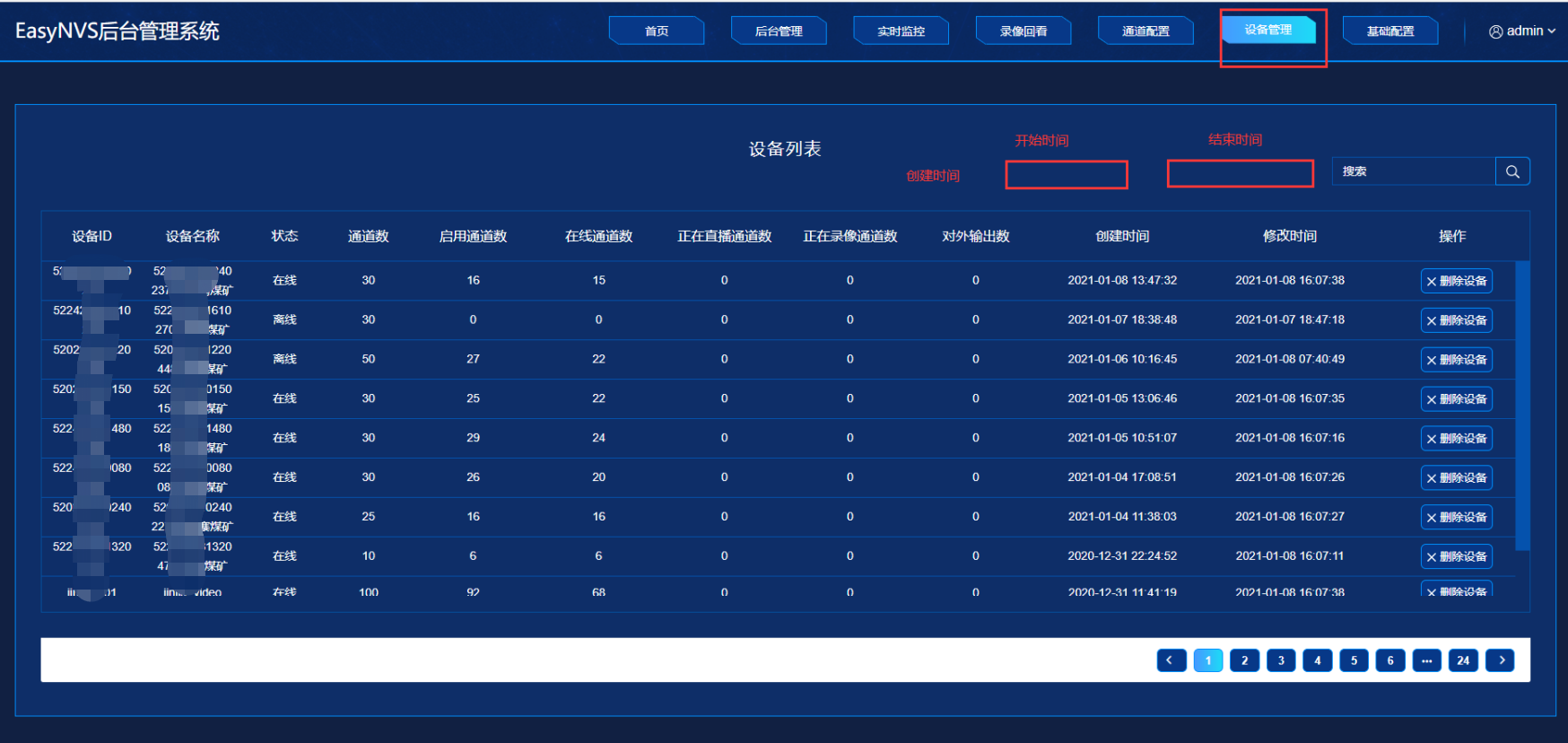Delete device created 2021-01-04 17:08:51
Screen dimensions: 1568x743
tap(1457, 478)
